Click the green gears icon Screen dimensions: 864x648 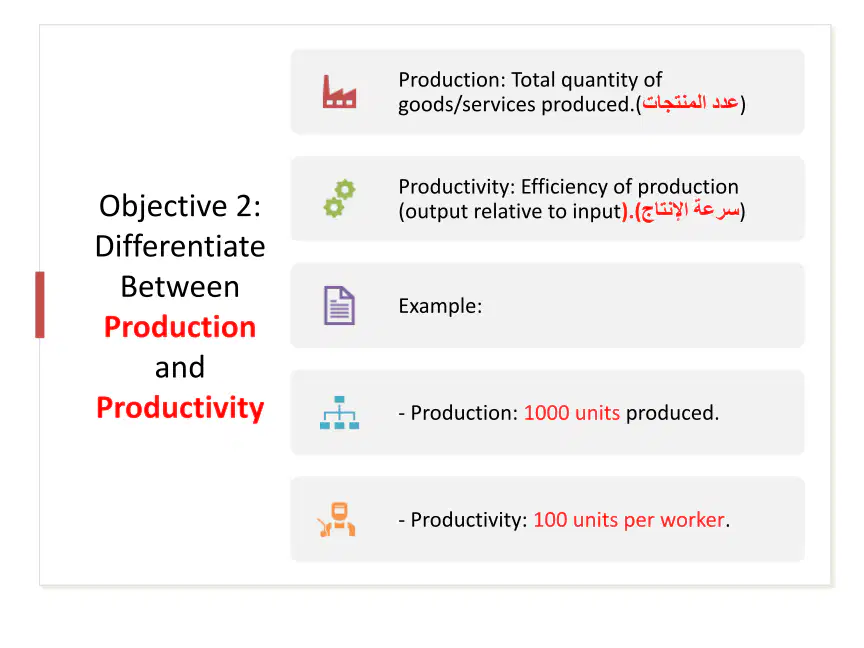click(x=339, y=198)
